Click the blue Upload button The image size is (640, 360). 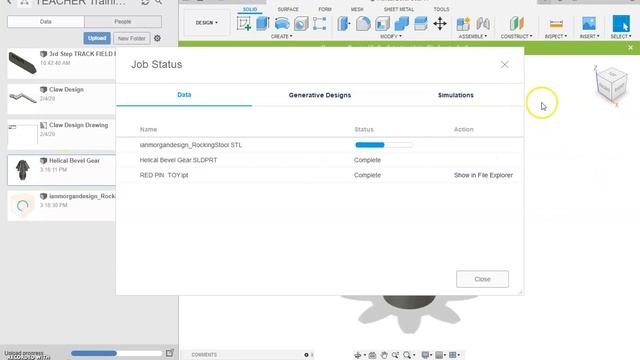click(97, 38)
